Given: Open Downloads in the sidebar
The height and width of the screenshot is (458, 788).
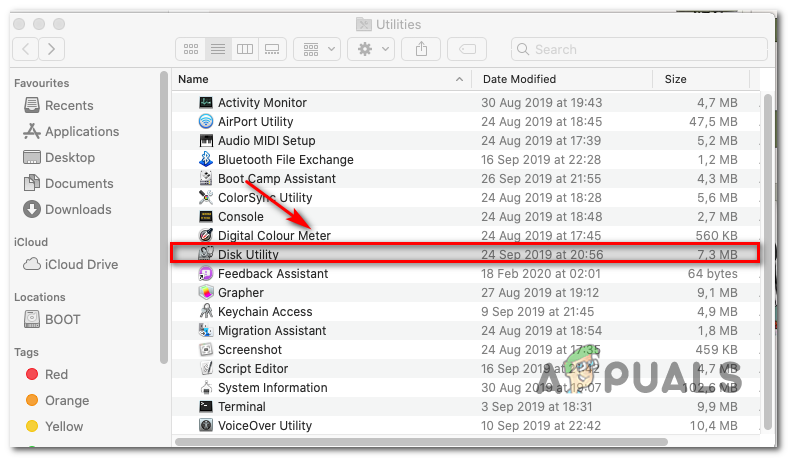Looking at the screenshot, I should 68,210.
